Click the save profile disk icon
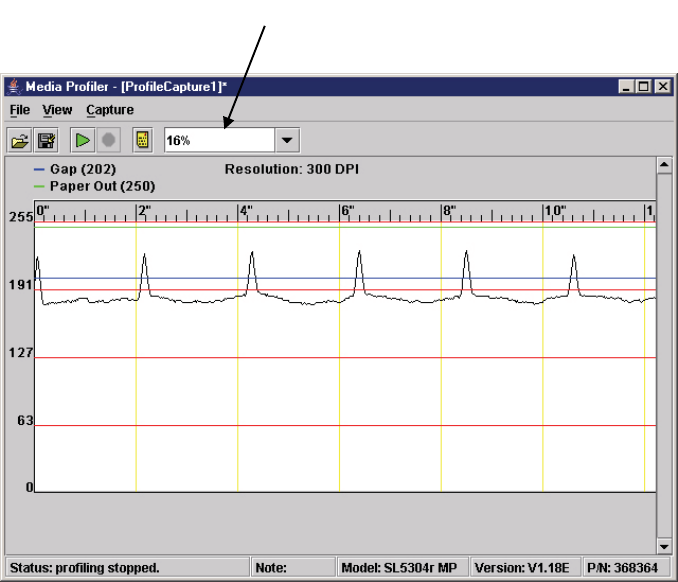678x582 pixels. pyautogui.click(x=46, y=141)
